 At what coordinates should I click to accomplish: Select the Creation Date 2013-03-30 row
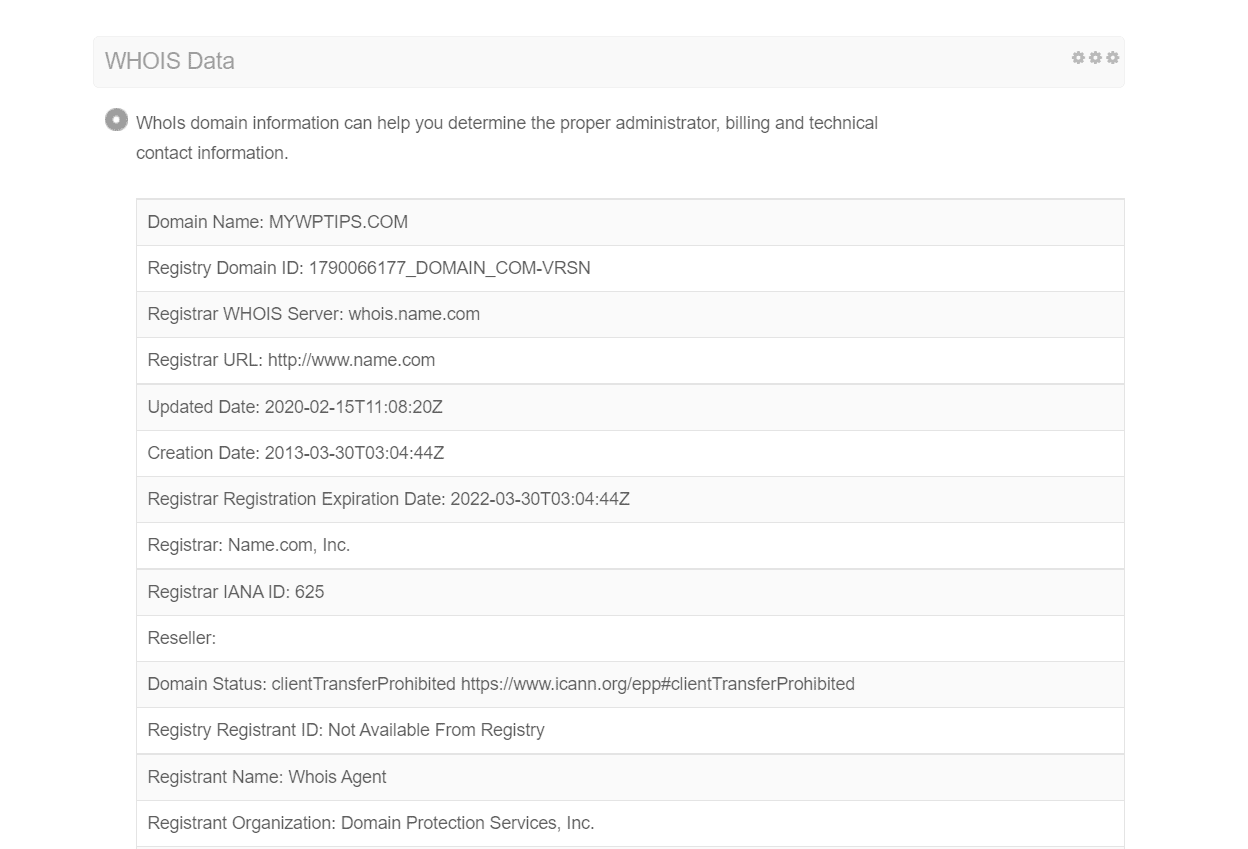click(630, 453)
